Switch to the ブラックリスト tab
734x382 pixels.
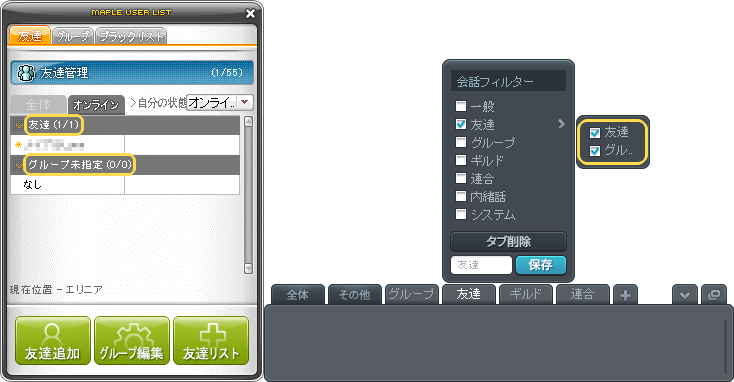131,37
